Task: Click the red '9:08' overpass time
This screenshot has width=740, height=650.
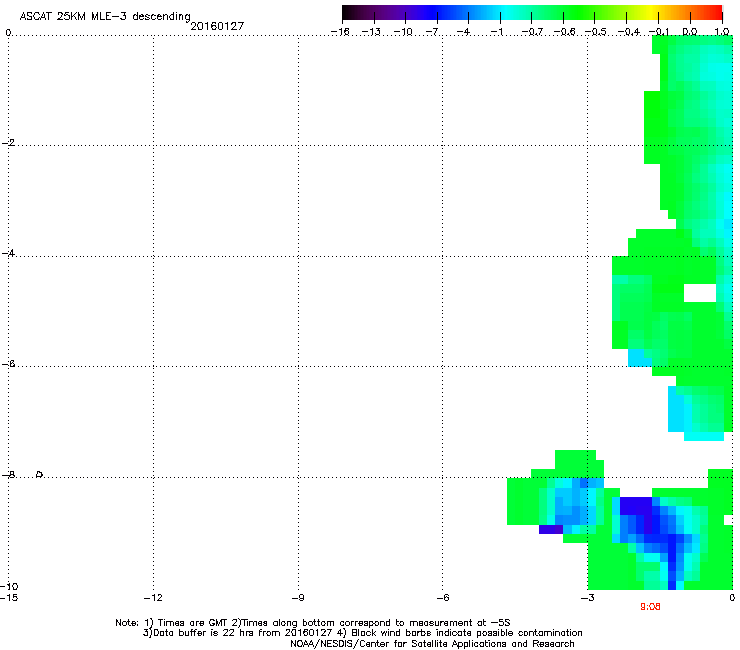Action: point(650,607)
